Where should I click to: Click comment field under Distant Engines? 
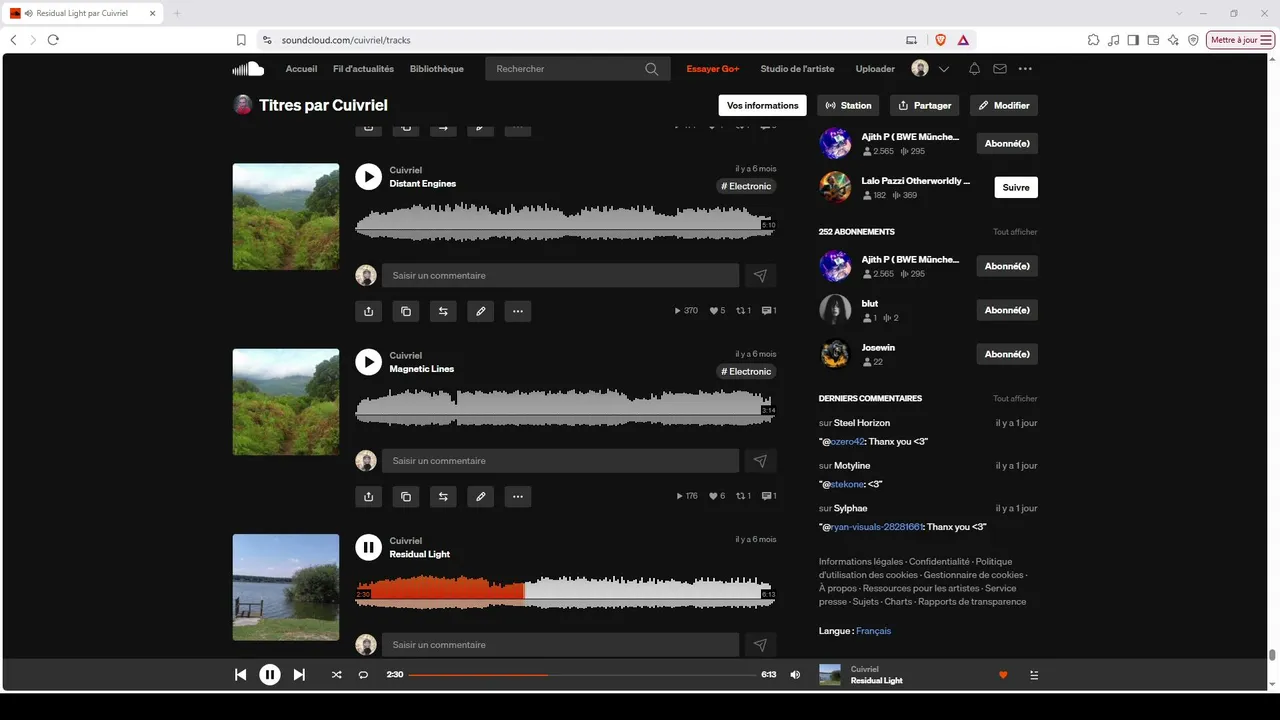pos(560,275)
